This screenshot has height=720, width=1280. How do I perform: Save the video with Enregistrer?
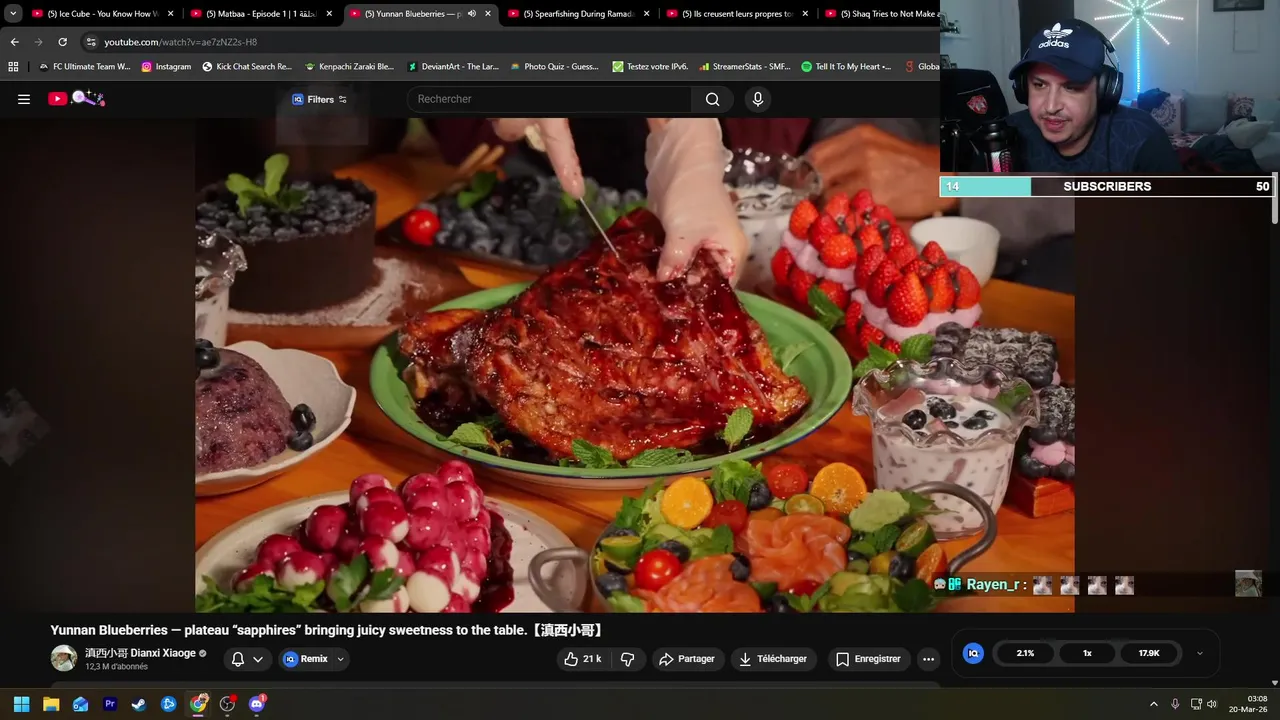pos(868,659)
